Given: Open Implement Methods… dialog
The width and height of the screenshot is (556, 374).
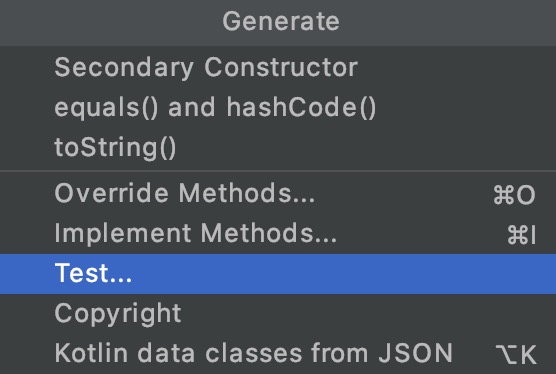Looking at the screenshot, I should coord(278,234).
